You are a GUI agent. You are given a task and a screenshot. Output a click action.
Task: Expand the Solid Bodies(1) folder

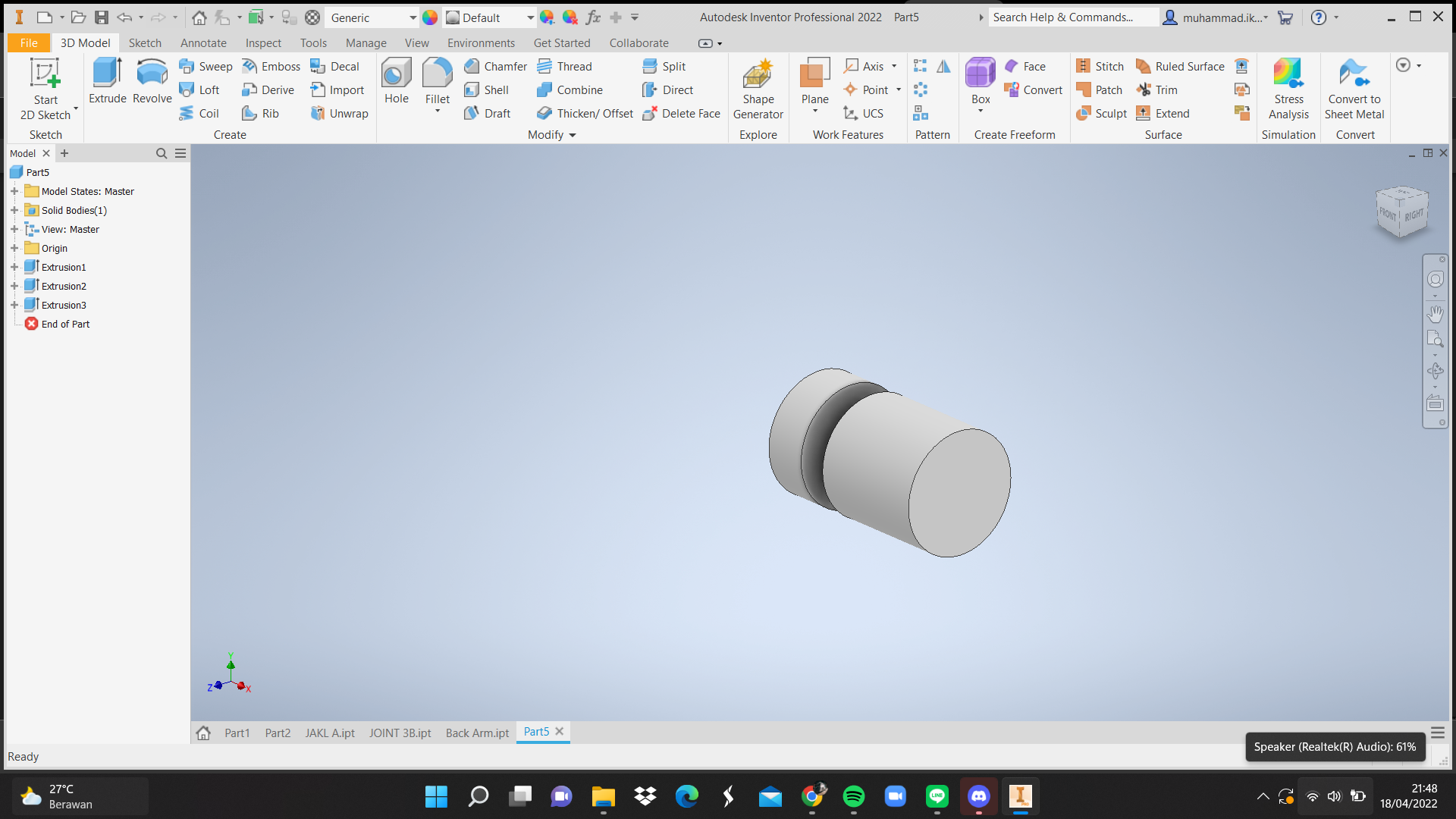(x=14, y=211)
